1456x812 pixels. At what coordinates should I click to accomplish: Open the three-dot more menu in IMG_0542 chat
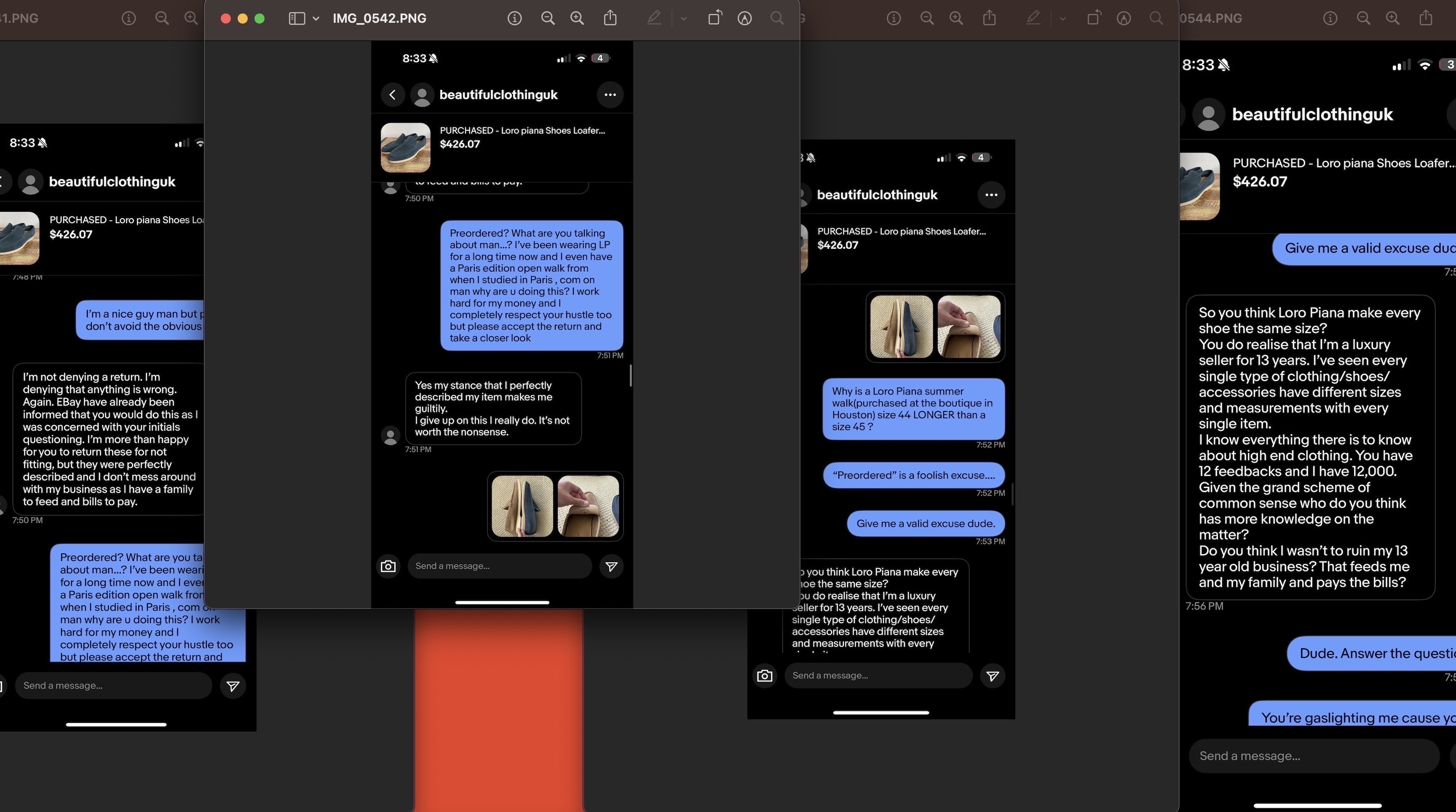click(x=610, y=95)
